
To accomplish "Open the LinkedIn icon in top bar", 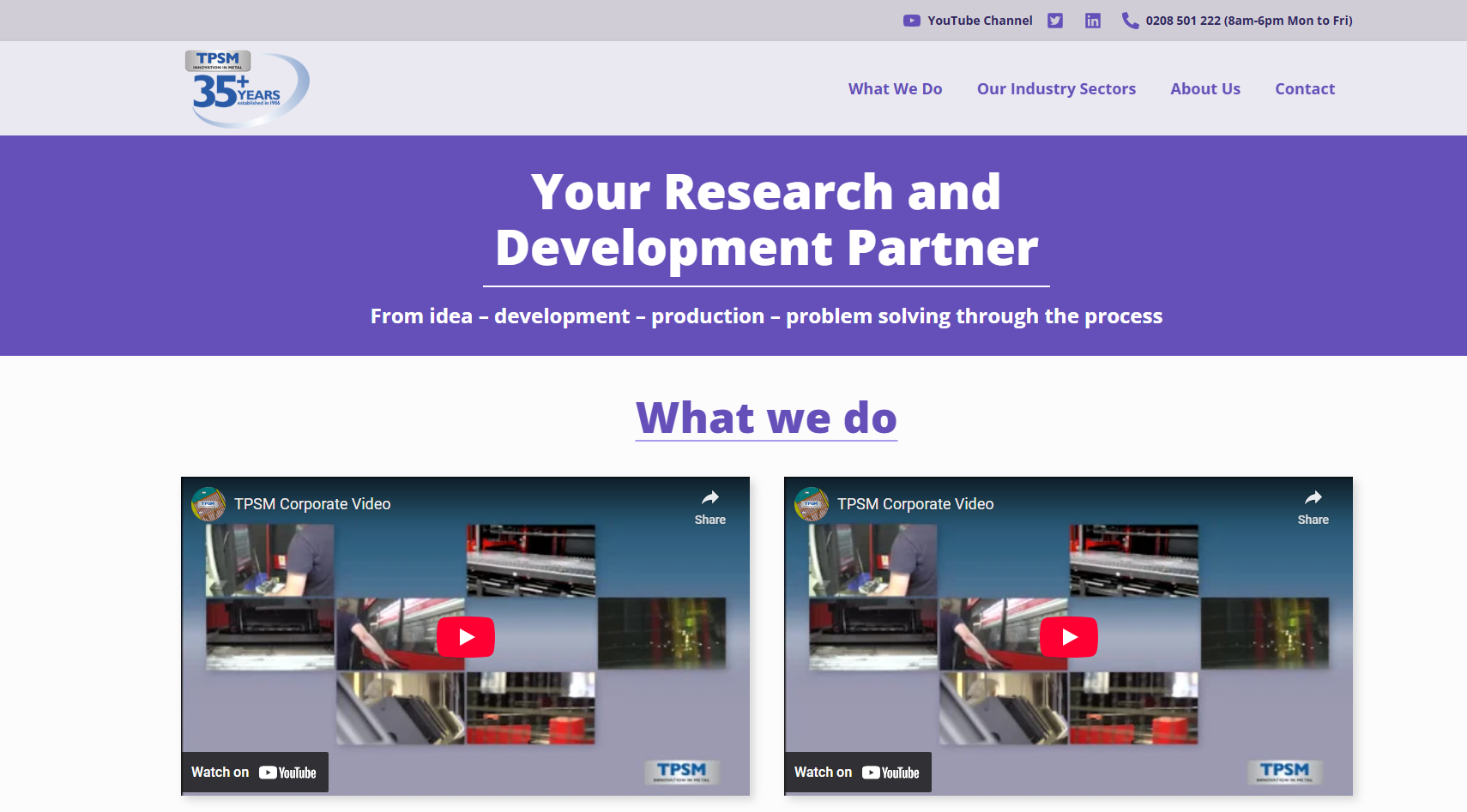I will pyautogui.click(x=1092, y=21).
